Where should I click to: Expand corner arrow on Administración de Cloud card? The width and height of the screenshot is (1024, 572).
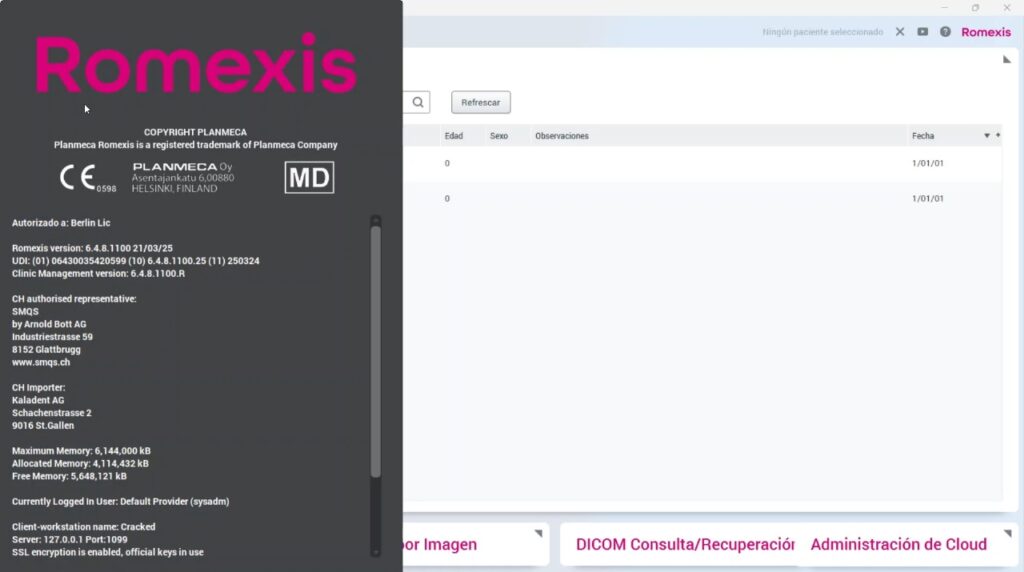[1008, 533]
